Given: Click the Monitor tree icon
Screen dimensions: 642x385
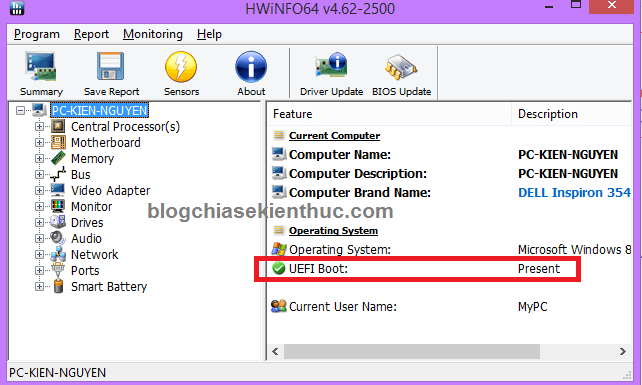Looking at the screenshot, I should tap(58, 206).
